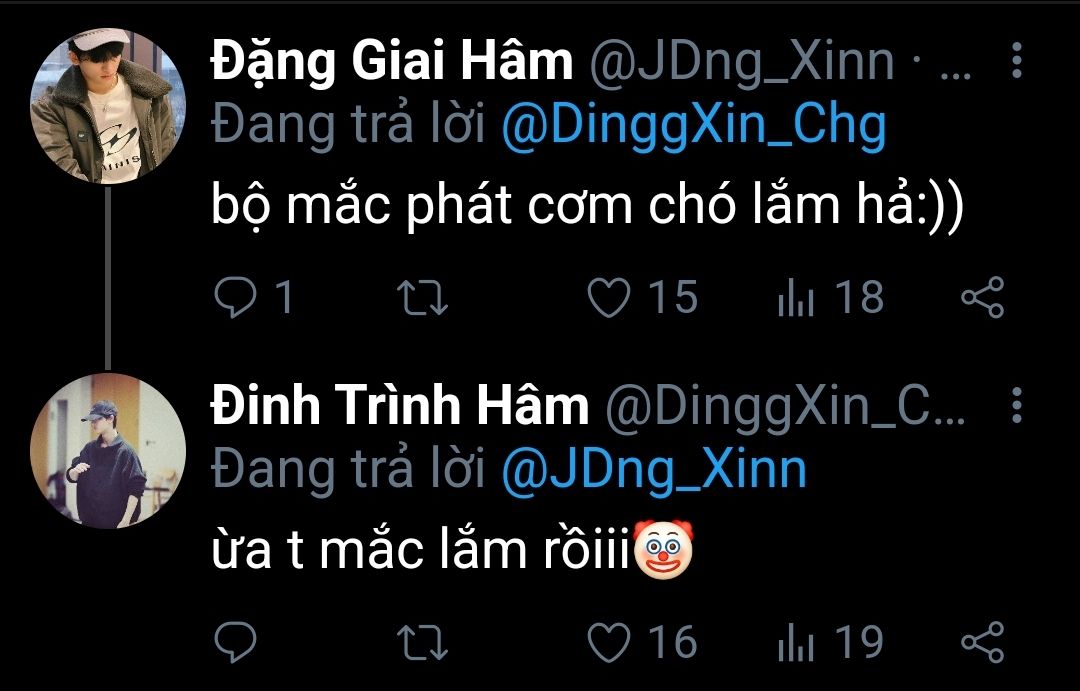
Task: View analytics showing 19 views
Action: [796, 642]
